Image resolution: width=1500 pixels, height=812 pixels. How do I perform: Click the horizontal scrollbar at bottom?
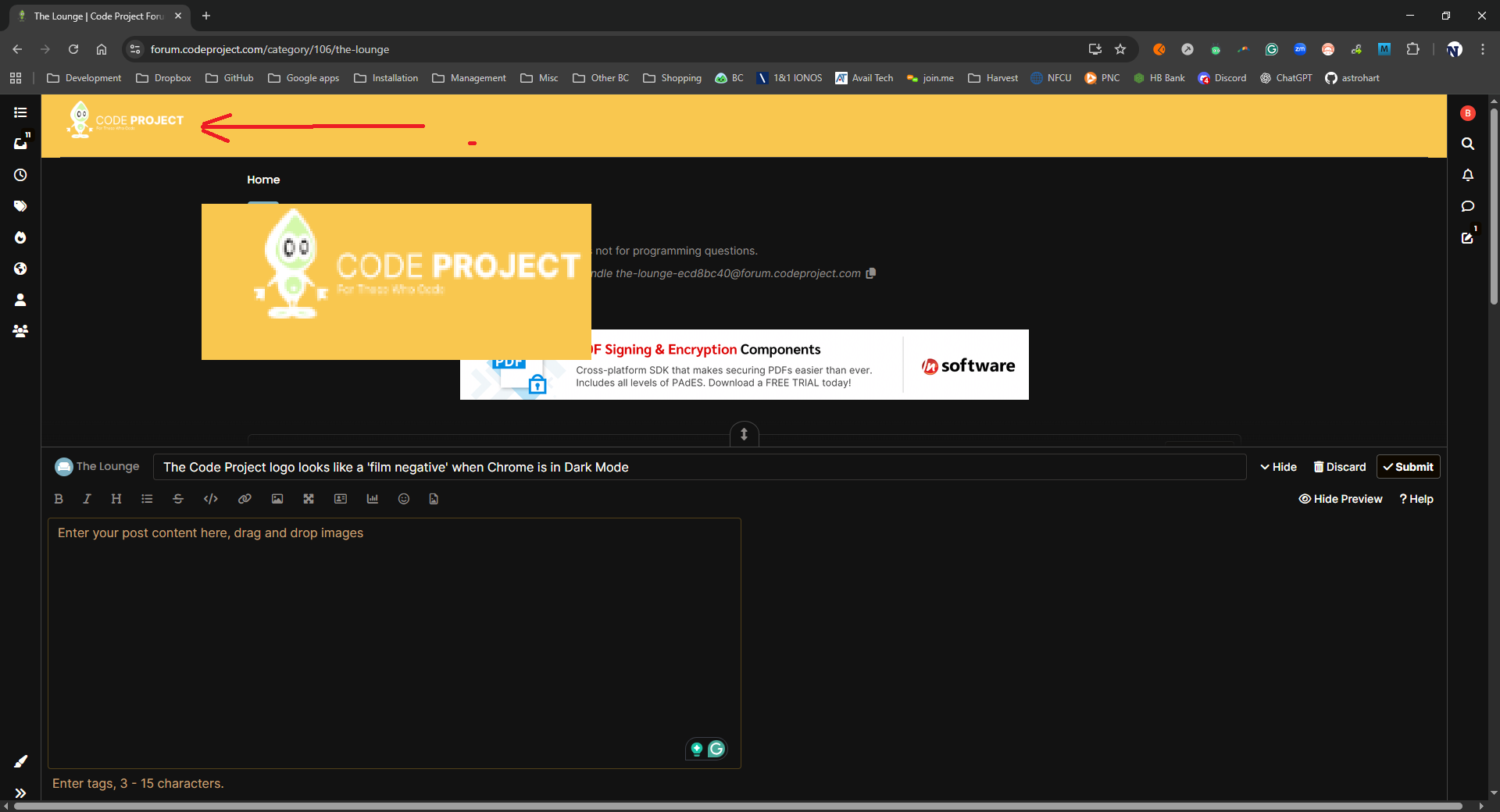pos(737,806)
